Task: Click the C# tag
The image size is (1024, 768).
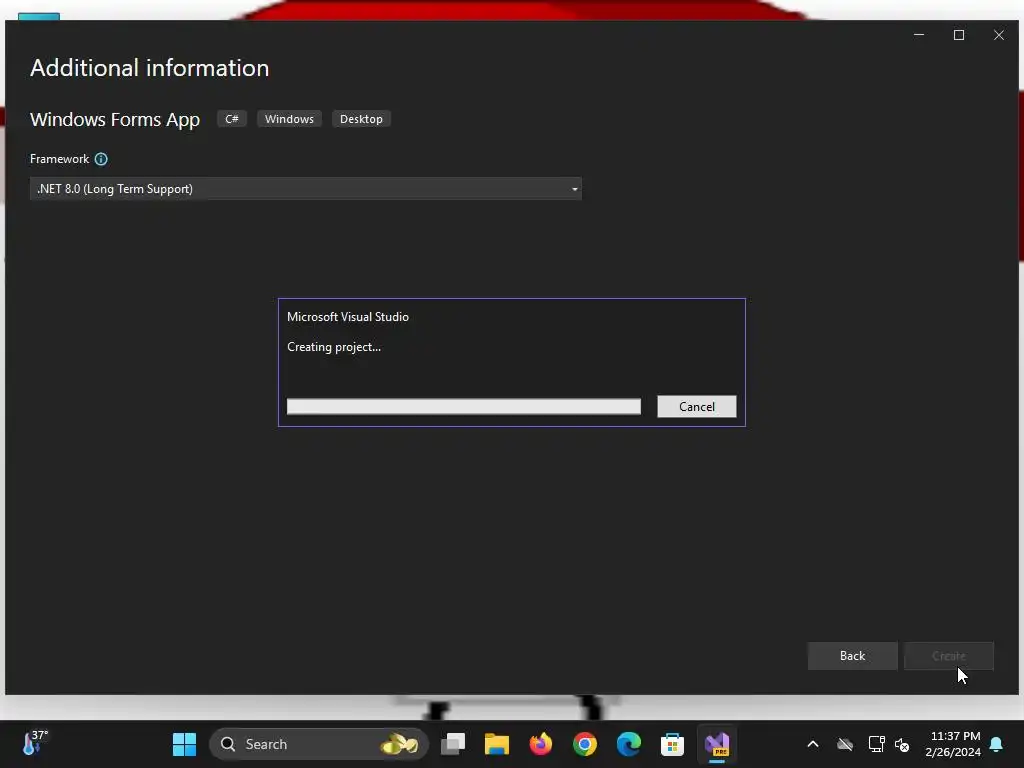Action: [x=232, y=119]
